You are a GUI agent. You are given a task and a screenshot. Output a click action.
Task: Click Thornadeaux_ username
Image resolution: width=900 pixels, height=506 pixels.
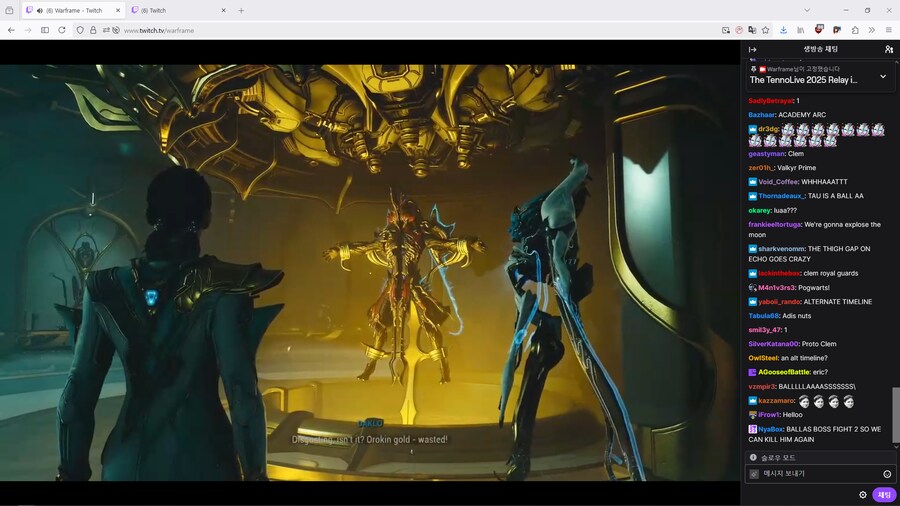(782, 196)
